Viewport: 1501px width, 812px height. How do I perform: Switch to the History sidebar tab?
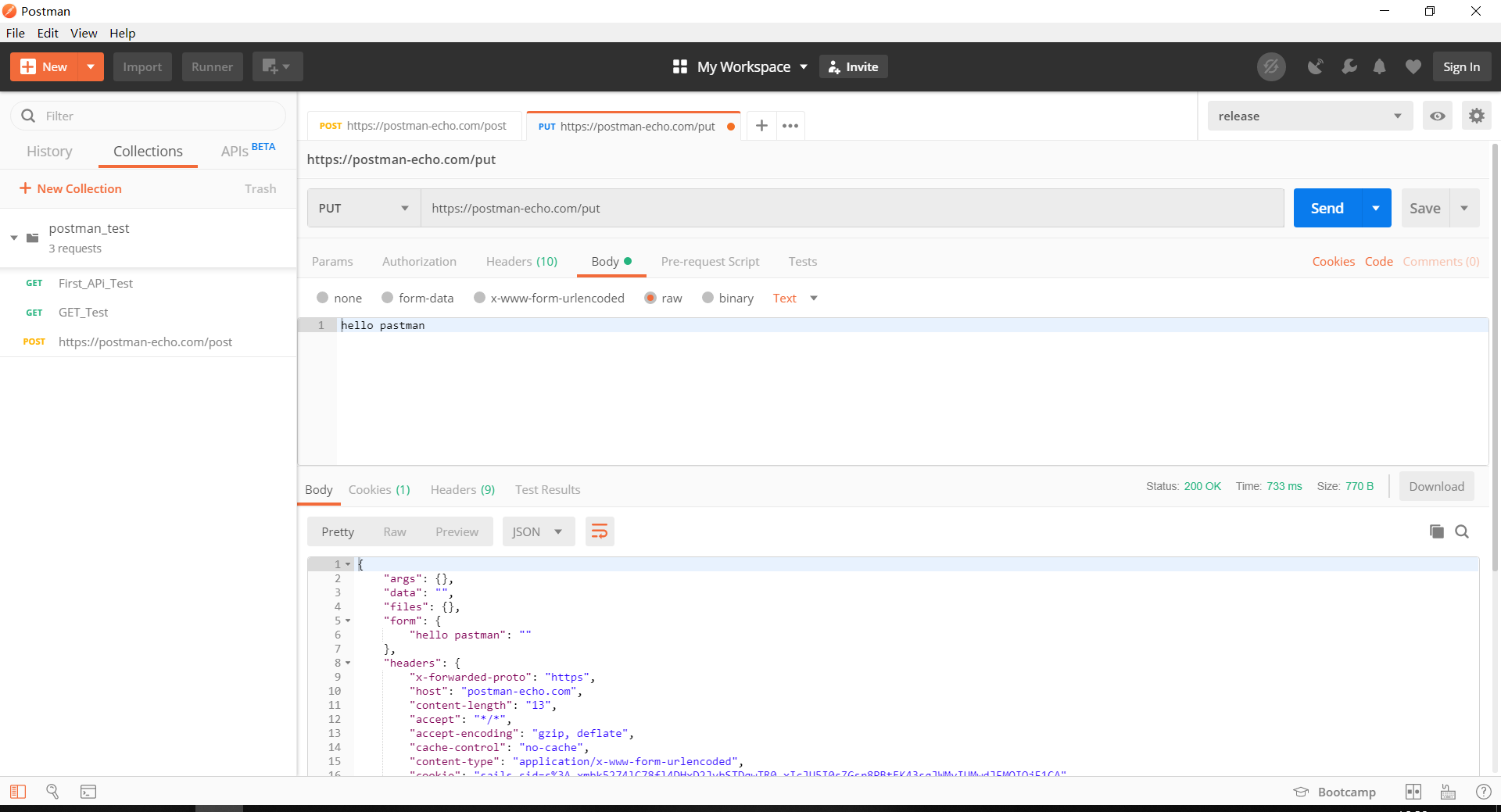click(x=49, y=152)
